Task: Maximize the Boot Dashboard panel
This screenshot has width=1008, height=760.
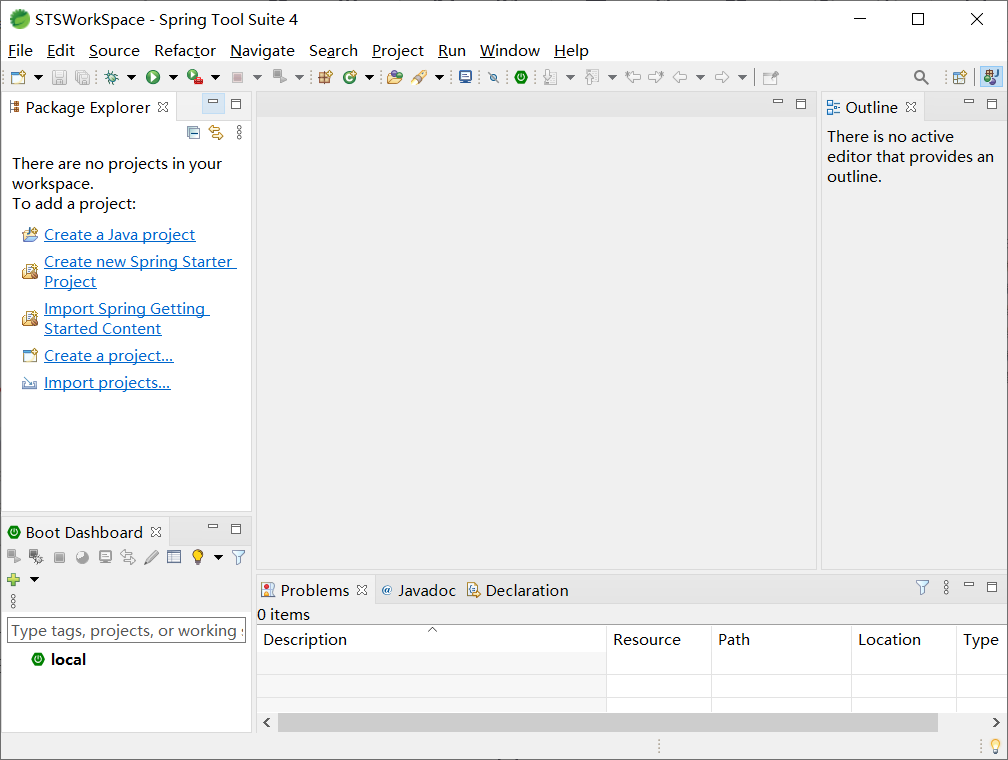Action: 236,529
